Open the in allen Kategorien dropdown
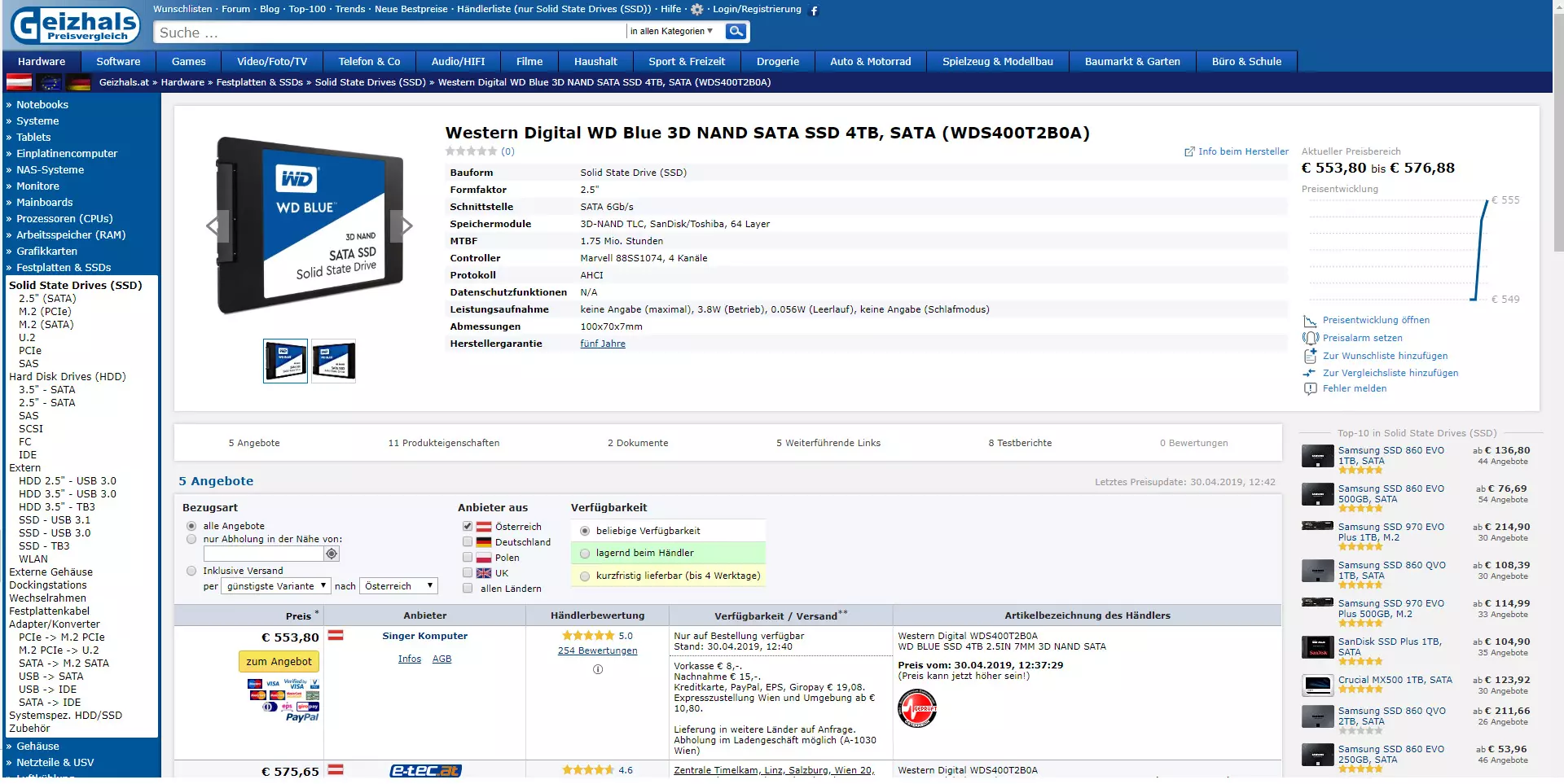Image resolution: width=1564 pixels, height=784 pixels. click(x=673, y=32)
